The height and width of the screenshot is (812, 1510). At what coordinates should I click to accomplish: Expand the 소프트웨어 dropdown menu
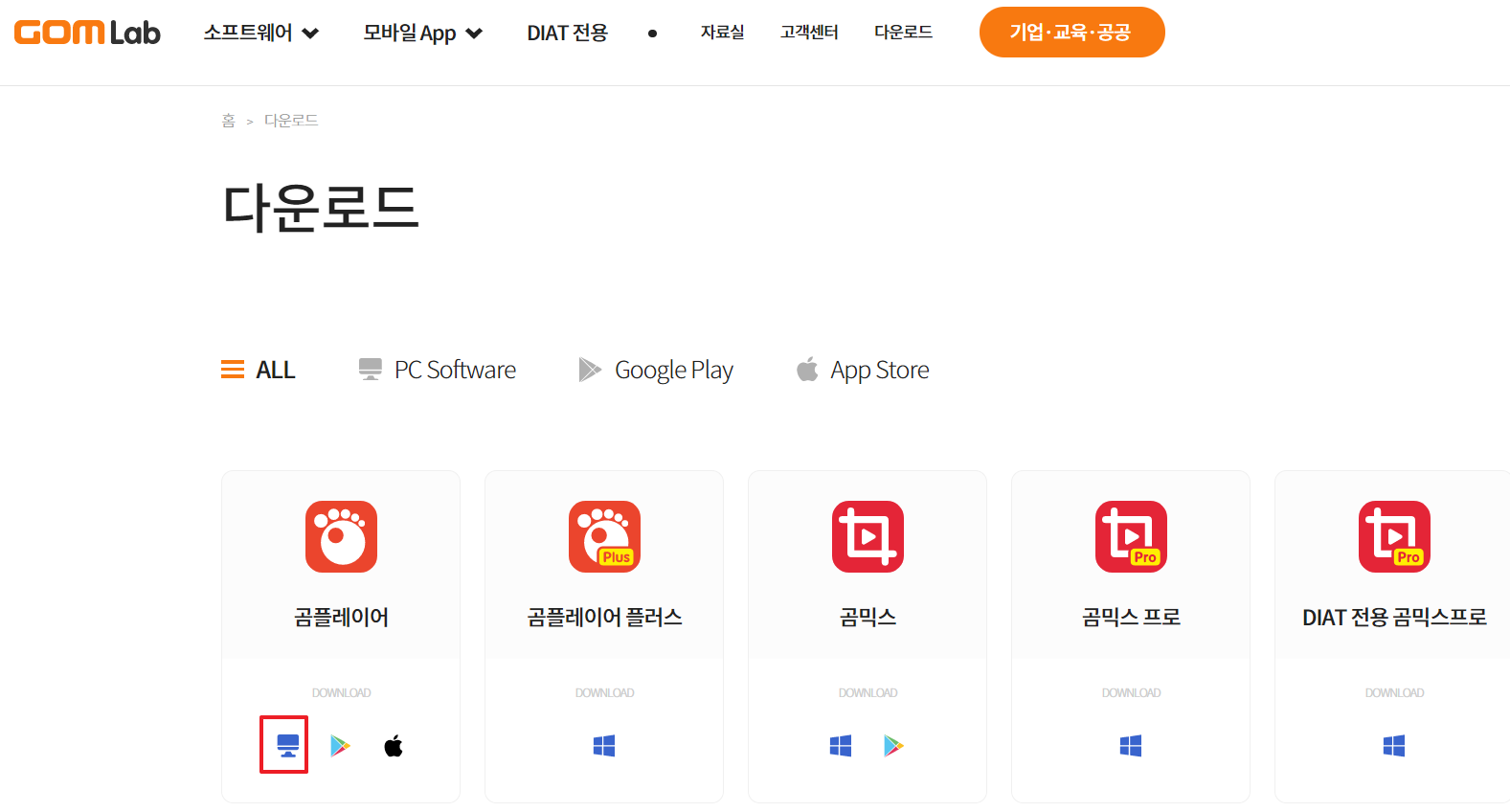pos(260,33)
